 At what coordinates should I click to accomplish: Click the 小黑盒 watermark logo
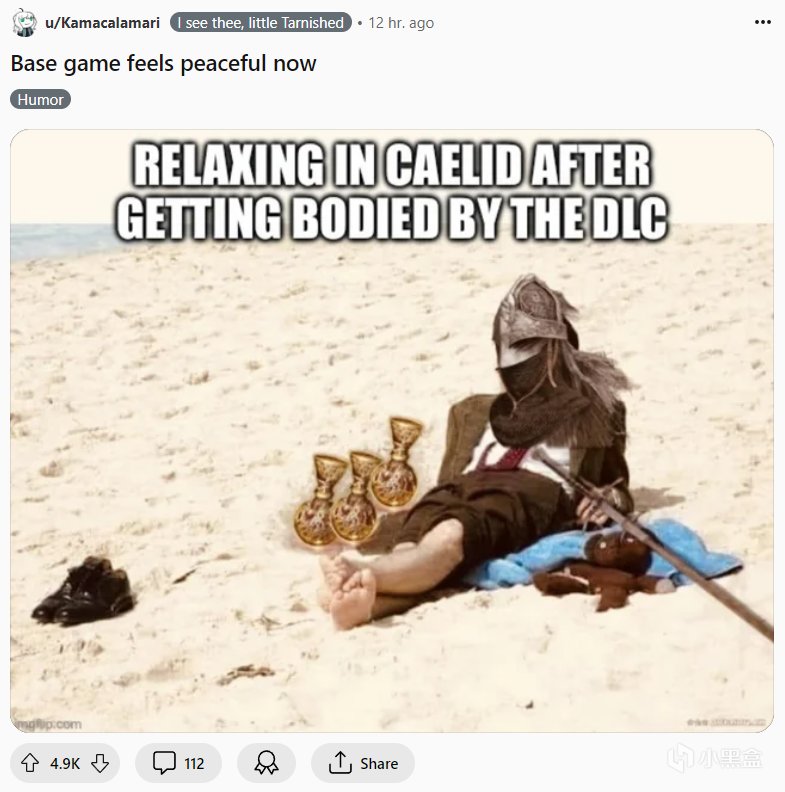(715, 757)
